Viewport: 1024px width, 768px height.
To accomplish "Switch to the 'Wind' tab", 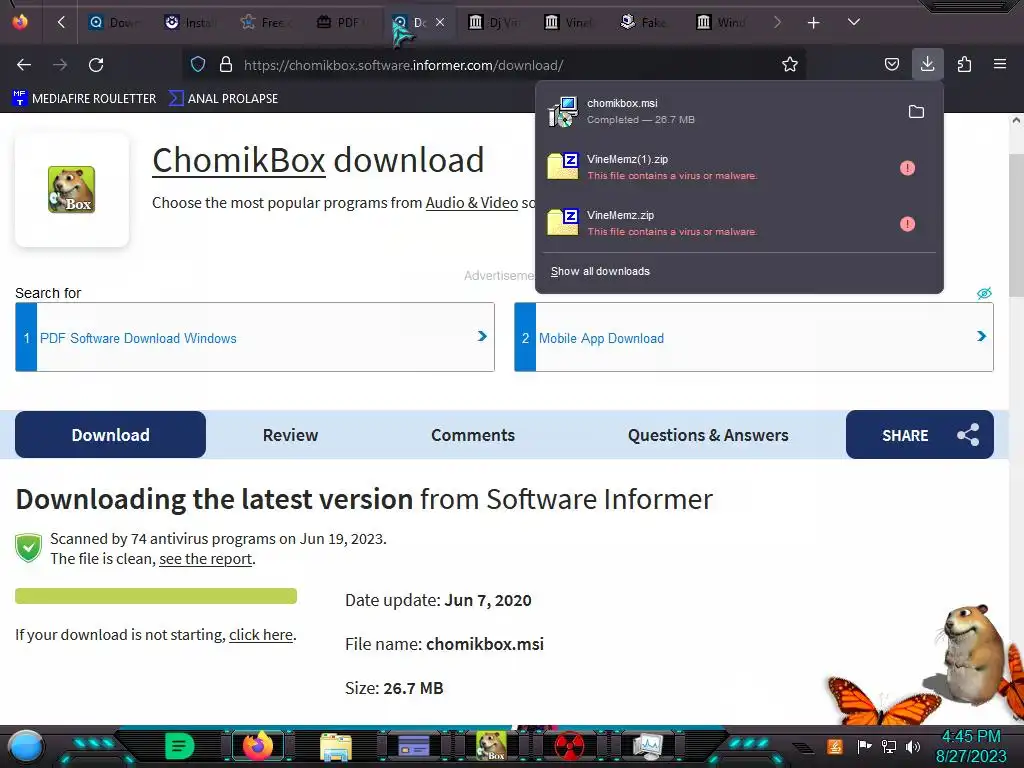I will 722,22.
